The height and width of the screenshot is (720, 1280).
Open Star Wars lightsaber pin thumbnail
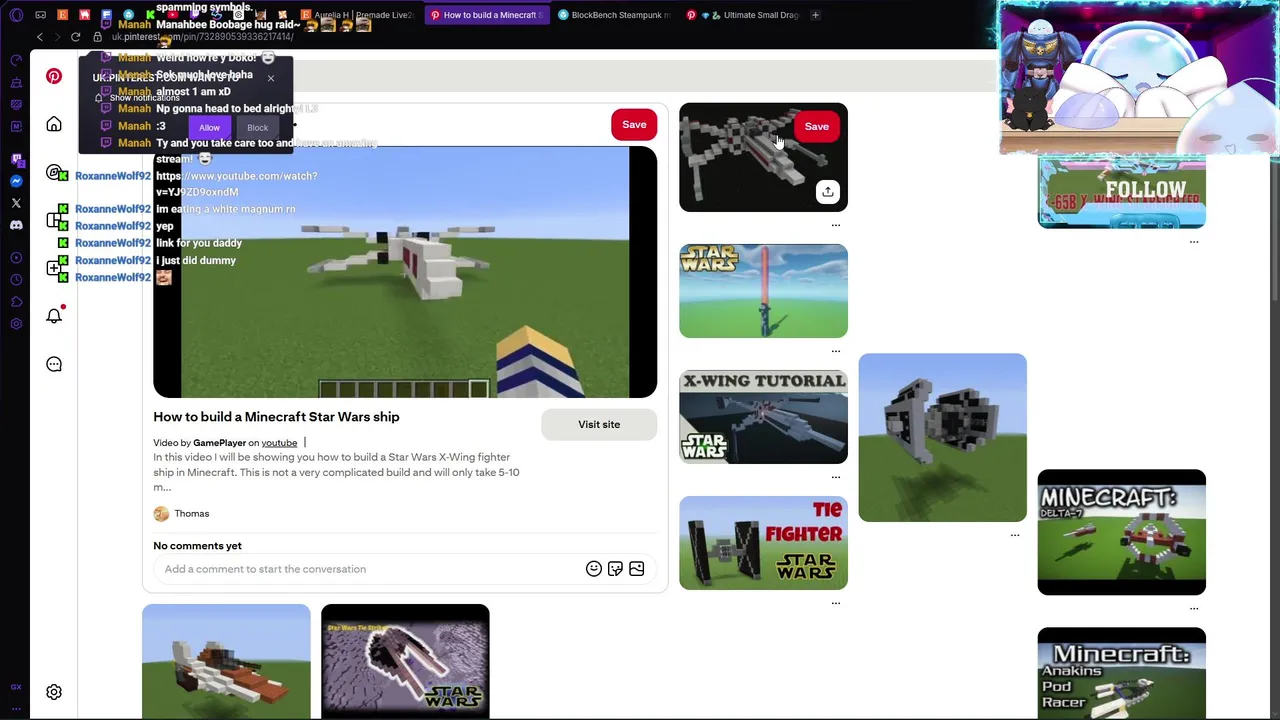(x=763, y=291)
